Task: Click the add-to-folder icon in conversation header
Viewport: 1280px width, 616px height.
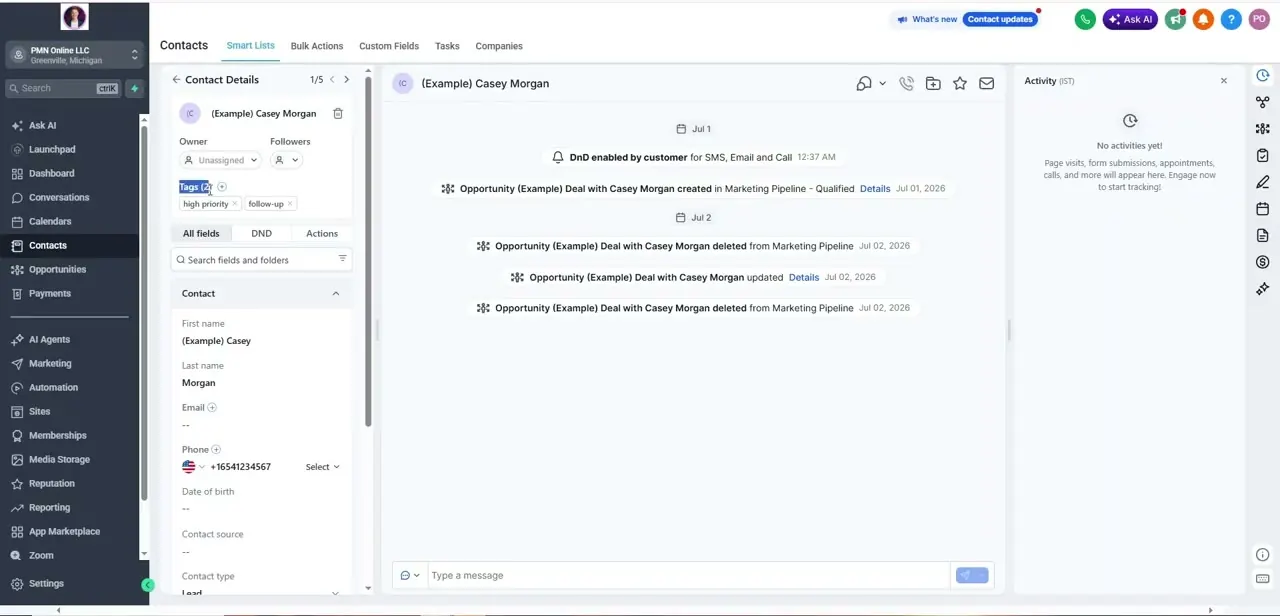Action: coord(933,84)
